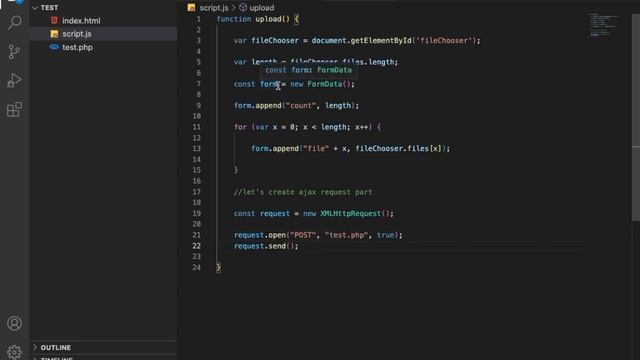The width and height of the screenshot is (640, 360).
Task: Click the "file" string on line 13
Action: coord(316,149)
